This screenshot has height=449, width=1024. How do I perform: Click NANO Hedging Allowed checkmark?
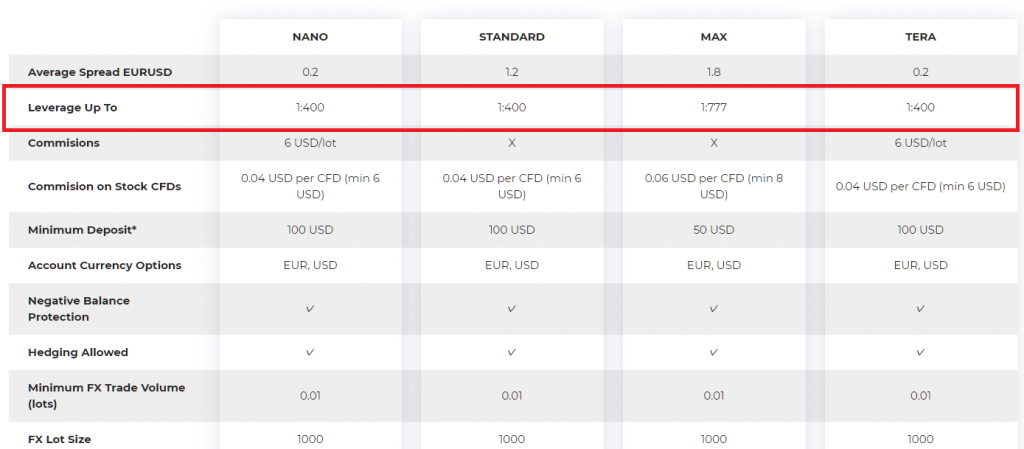(310, 352)
